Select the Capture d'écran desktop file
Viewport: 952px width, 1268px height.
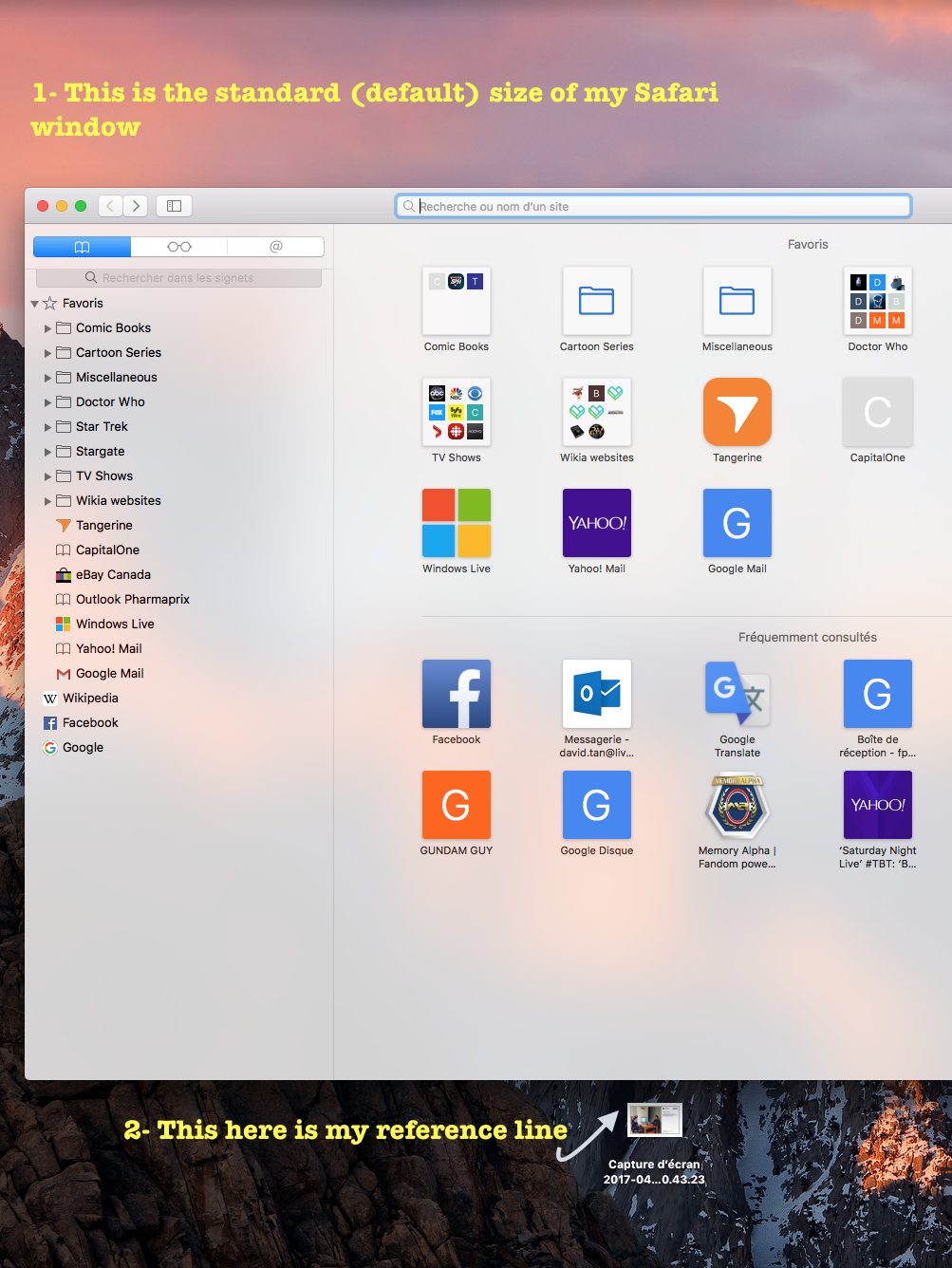point(655,1121)
